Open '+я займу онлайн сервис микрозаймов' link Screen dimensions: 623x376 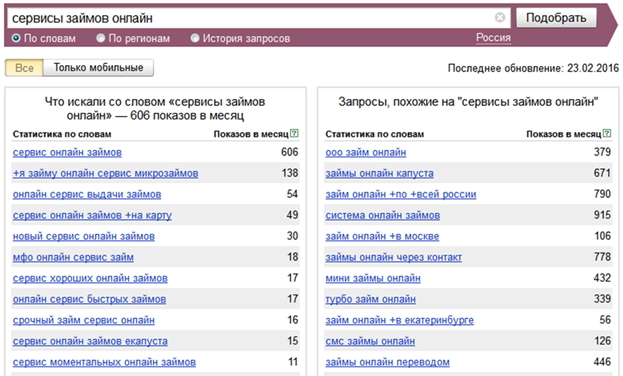[x=105, y=173]
